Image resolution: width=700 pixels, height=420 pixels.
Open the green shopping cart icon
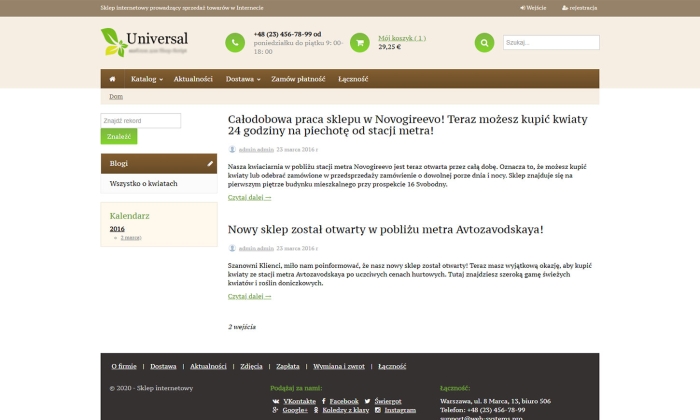359,42
